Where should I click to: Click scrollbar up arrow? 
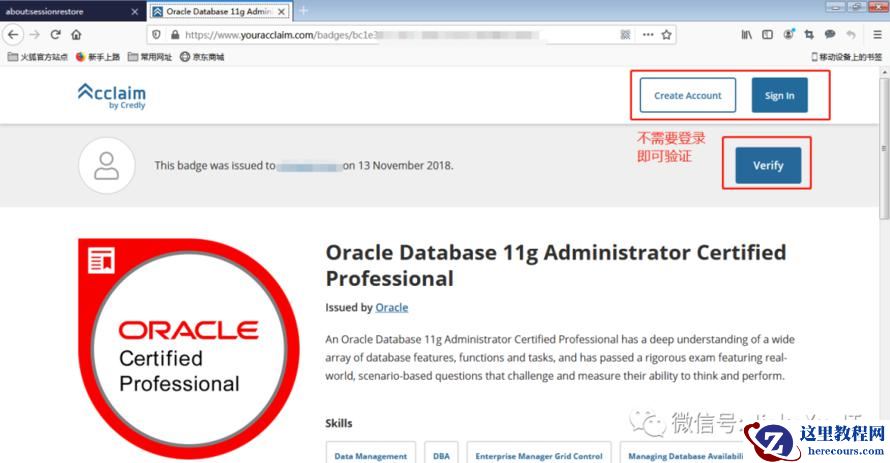coord(884,72)
